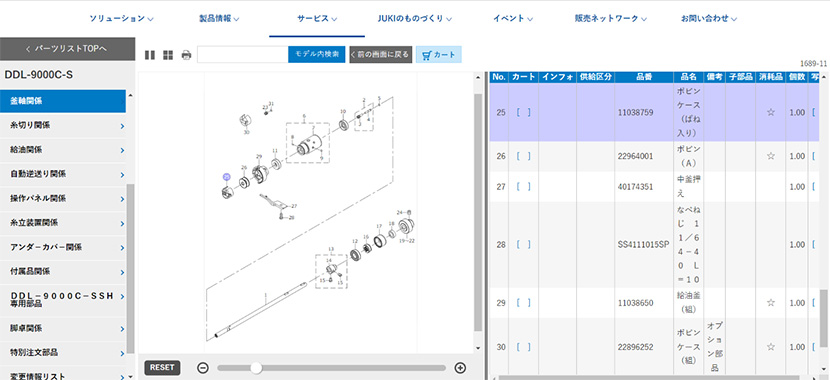Expand 糸切り関係 category arrow
The height and width of the screenshot is (380, 830).
tap(122, 126)
